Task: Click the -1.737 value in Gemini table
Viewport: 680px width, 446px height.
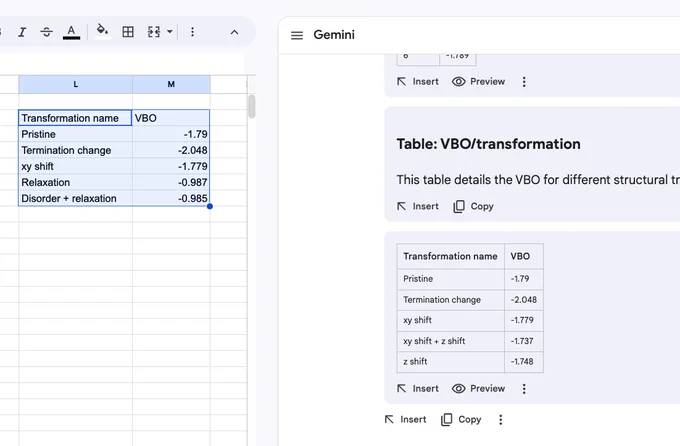Action: pos(522,341)
